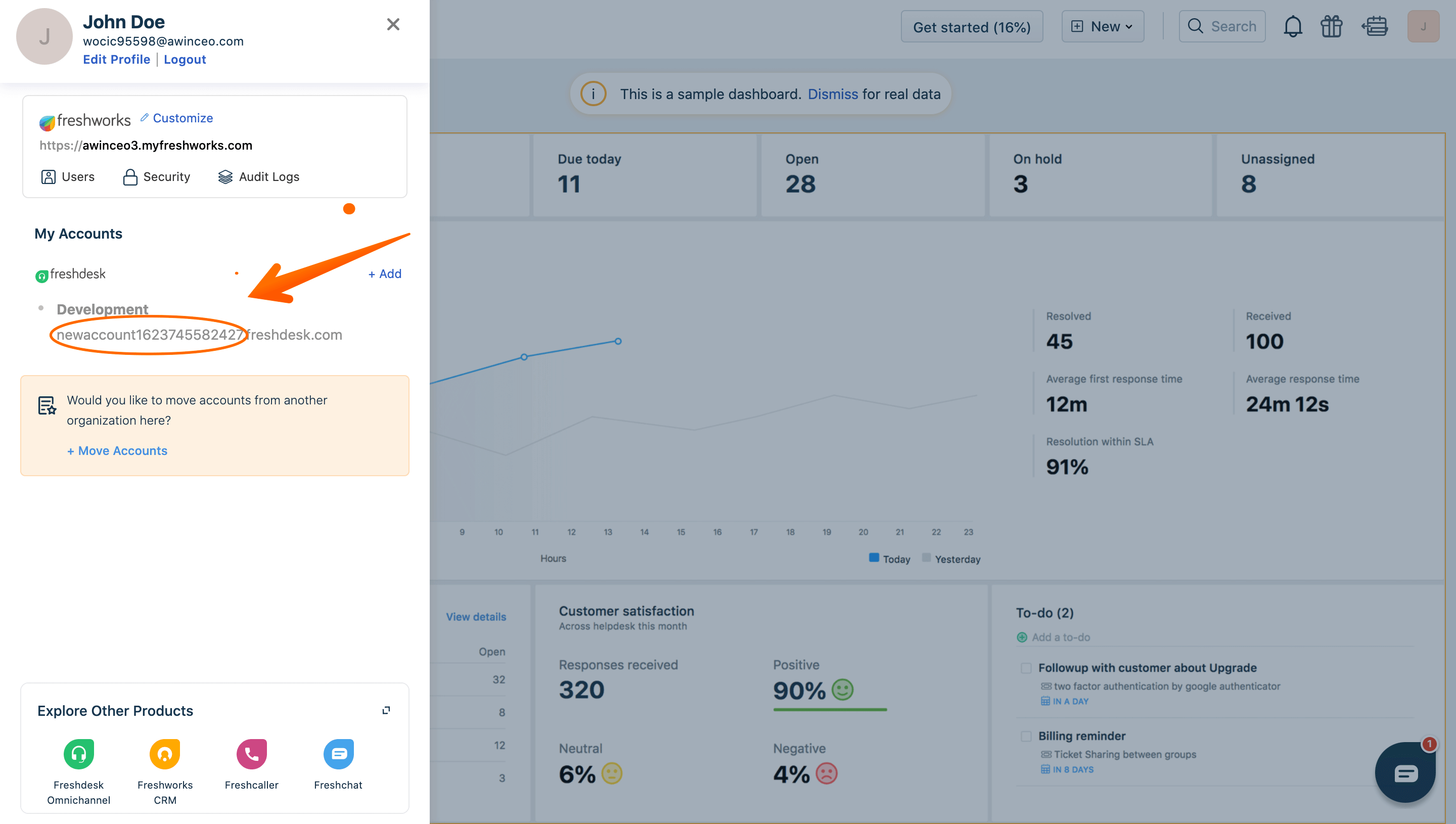This screenshot has width=1456, height=824.
Task: Open the Open tickets tile
Action: pos(872,175)
